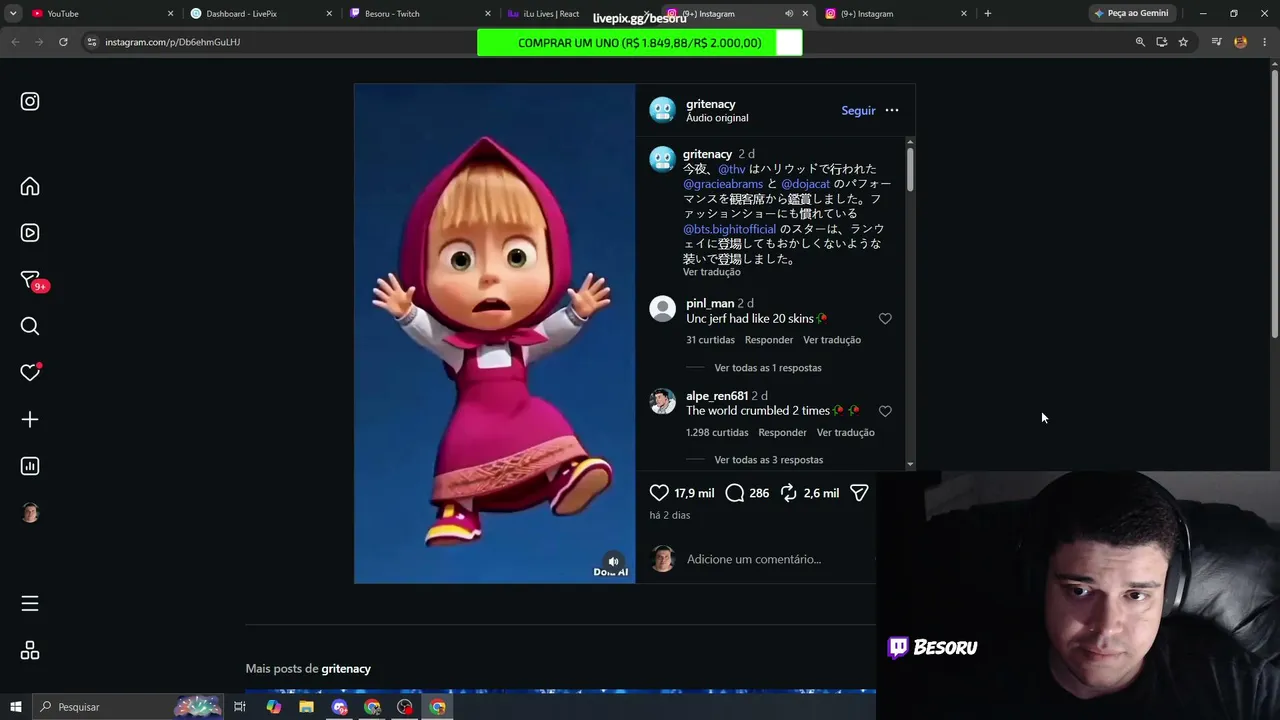1280x720 pixels.
Task: Open the hamburger More menu in sidebar
Action: click(30, 603)
